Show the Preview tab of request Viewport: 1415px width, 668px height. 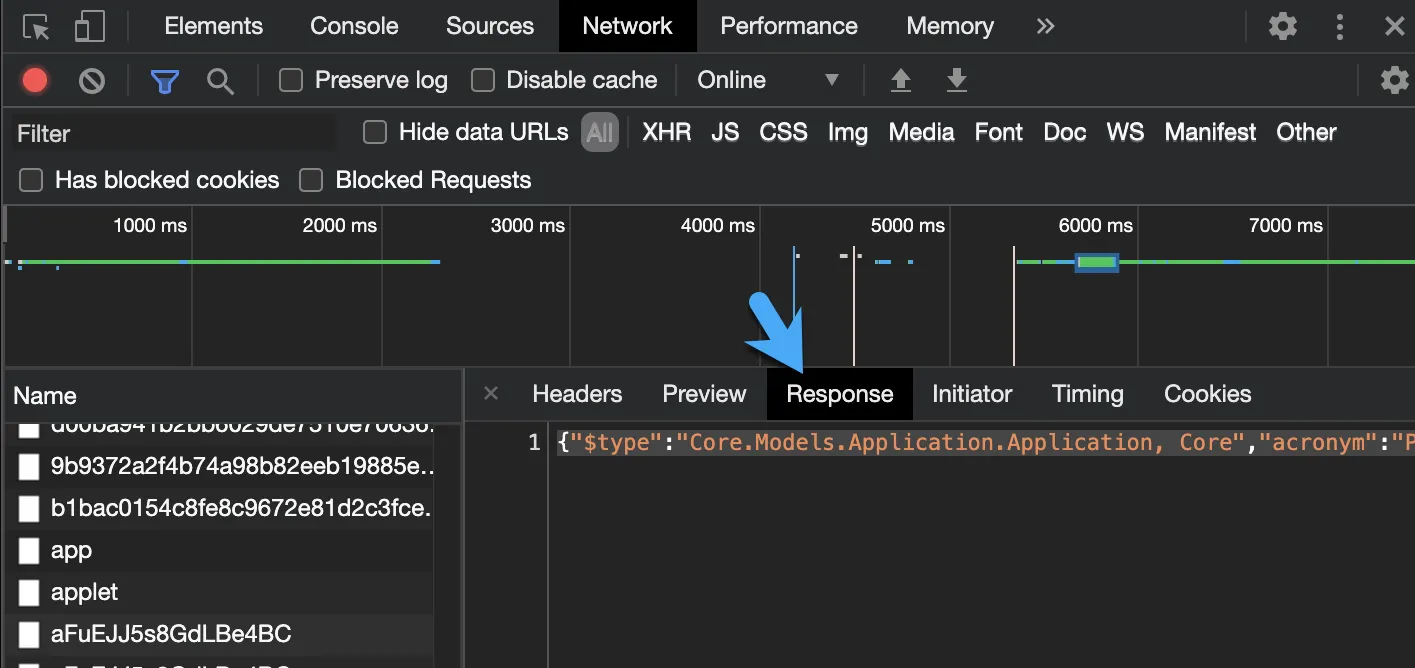point(704,394)
